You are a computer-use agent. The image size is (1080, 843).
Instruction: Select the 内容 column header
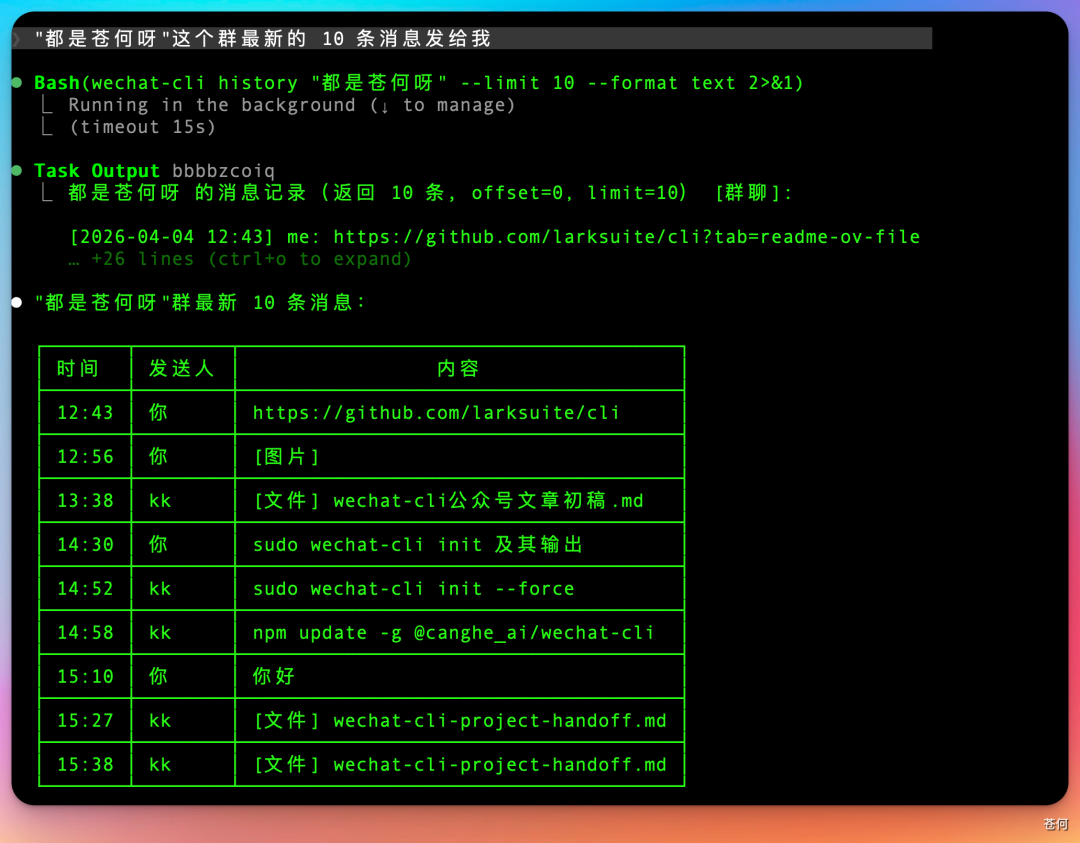[x=459, y=368]
